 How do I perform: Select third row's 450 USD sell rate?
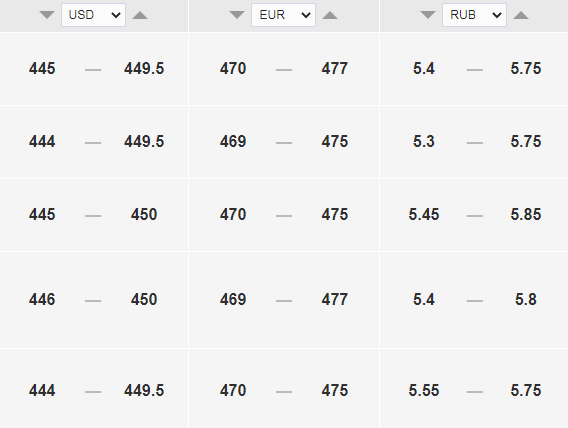[144, 215]
